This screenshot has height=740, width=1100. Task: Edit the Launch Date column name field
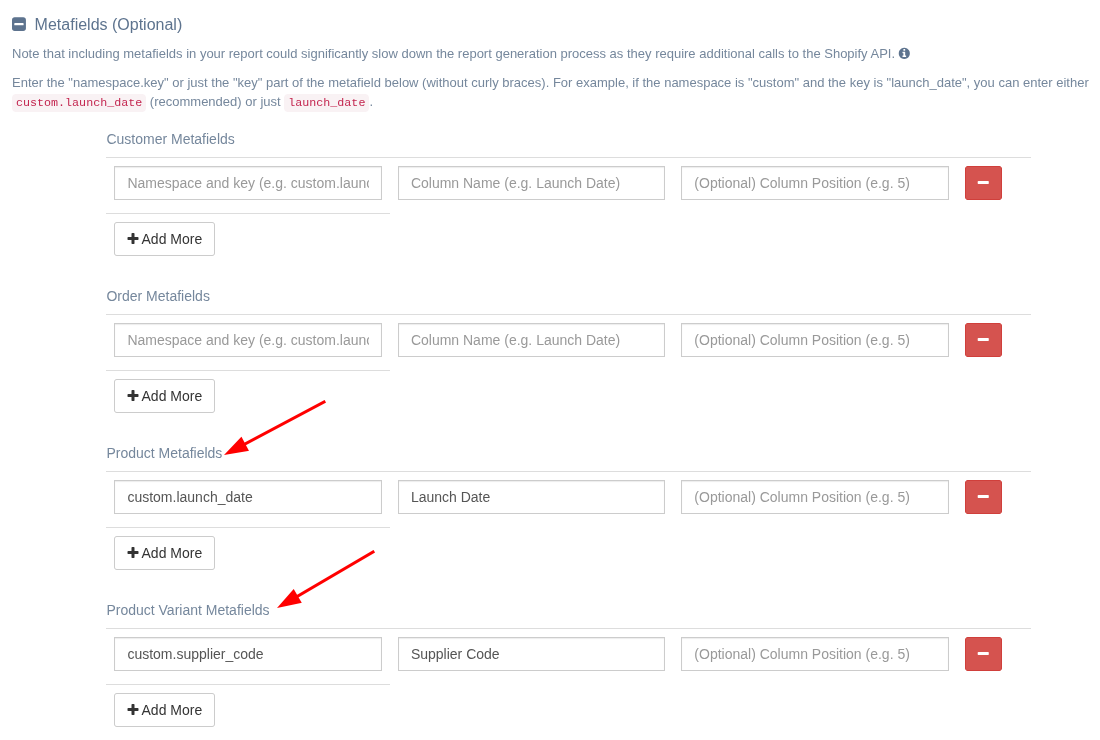(x=531, y=497)
